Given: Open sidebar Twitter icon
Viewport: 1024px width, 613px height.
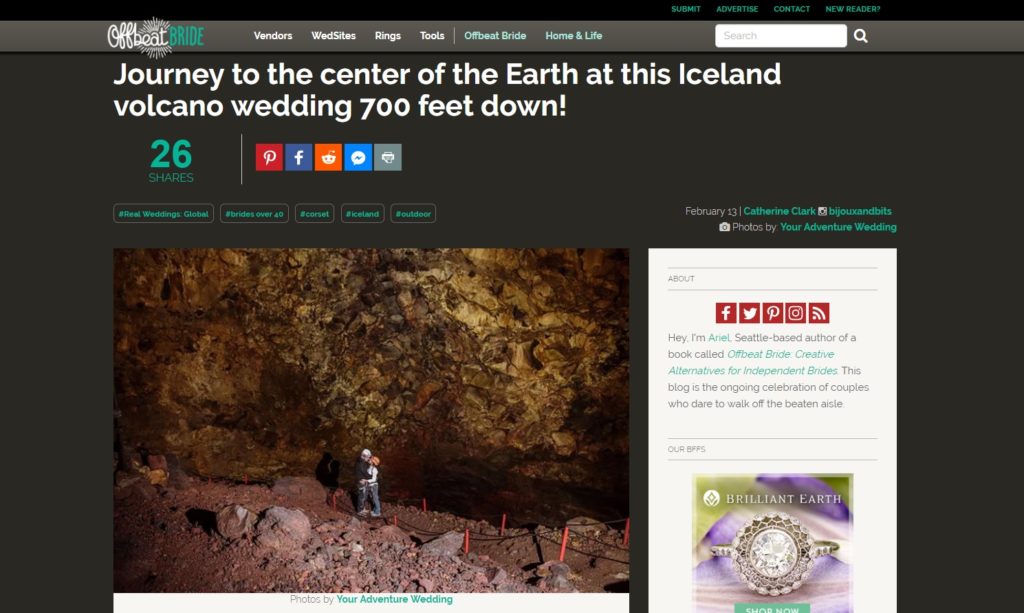Looking at the screenshot, I should [750, 313].
